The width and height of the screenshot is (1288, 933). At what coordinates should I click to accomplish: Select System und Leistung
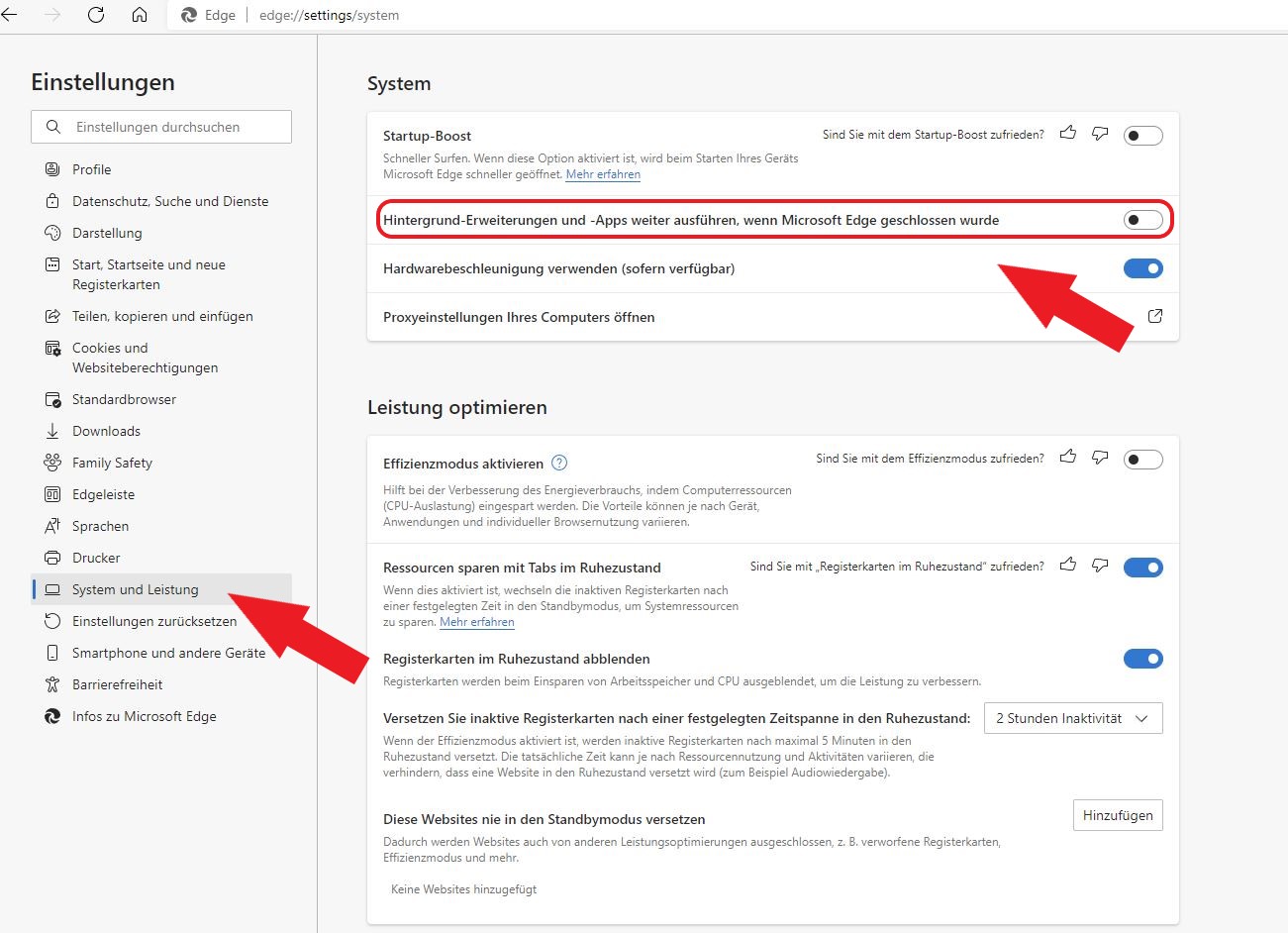click(161, 589)
